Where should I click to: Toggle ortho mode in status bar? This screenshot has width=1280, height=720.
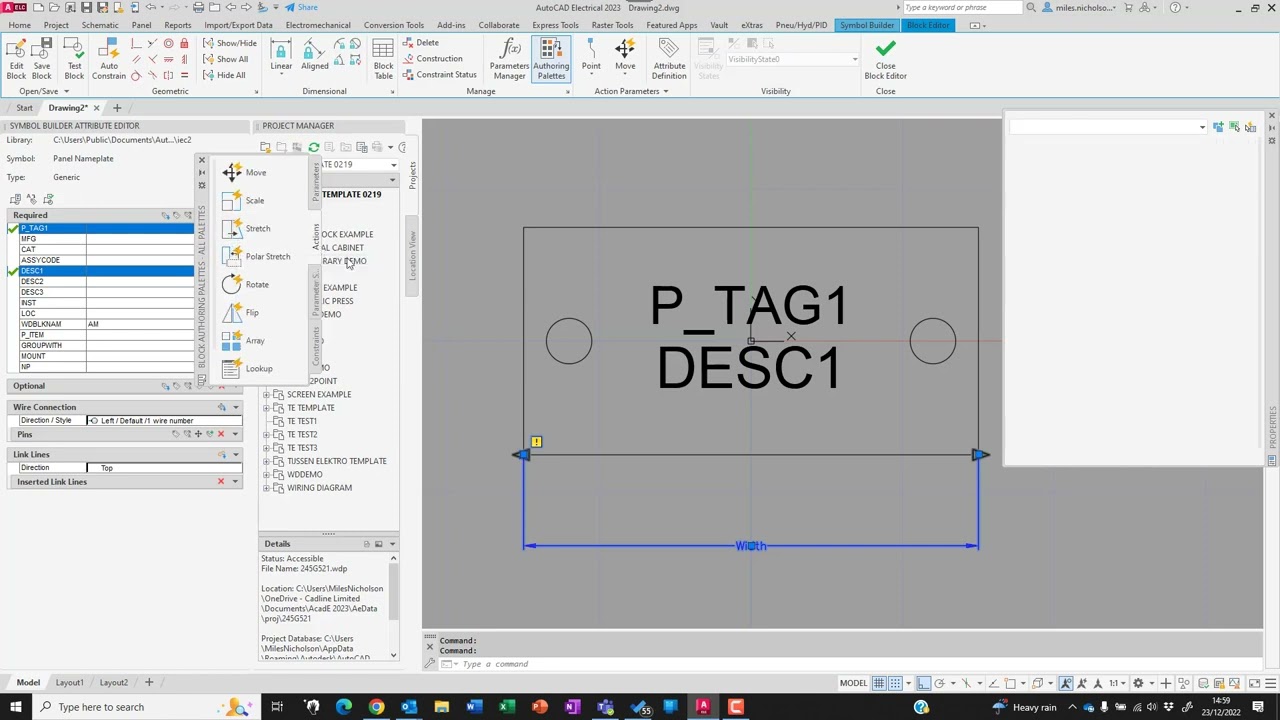[923, 683]
